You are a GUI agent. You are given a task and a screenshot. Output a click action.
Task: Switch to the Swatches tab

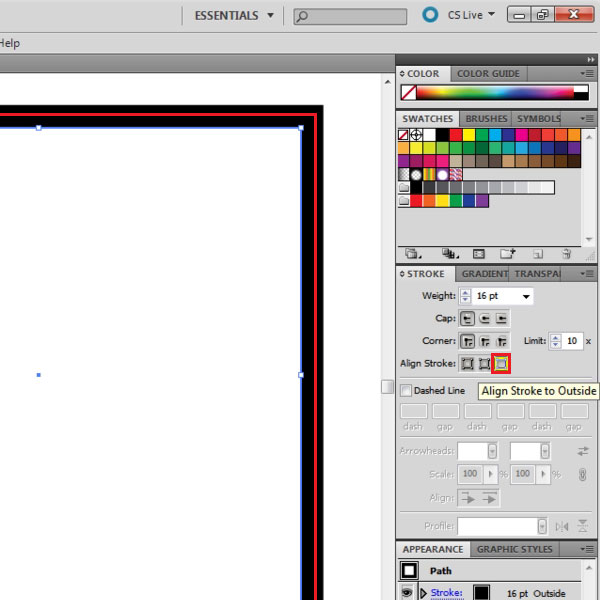427,119
